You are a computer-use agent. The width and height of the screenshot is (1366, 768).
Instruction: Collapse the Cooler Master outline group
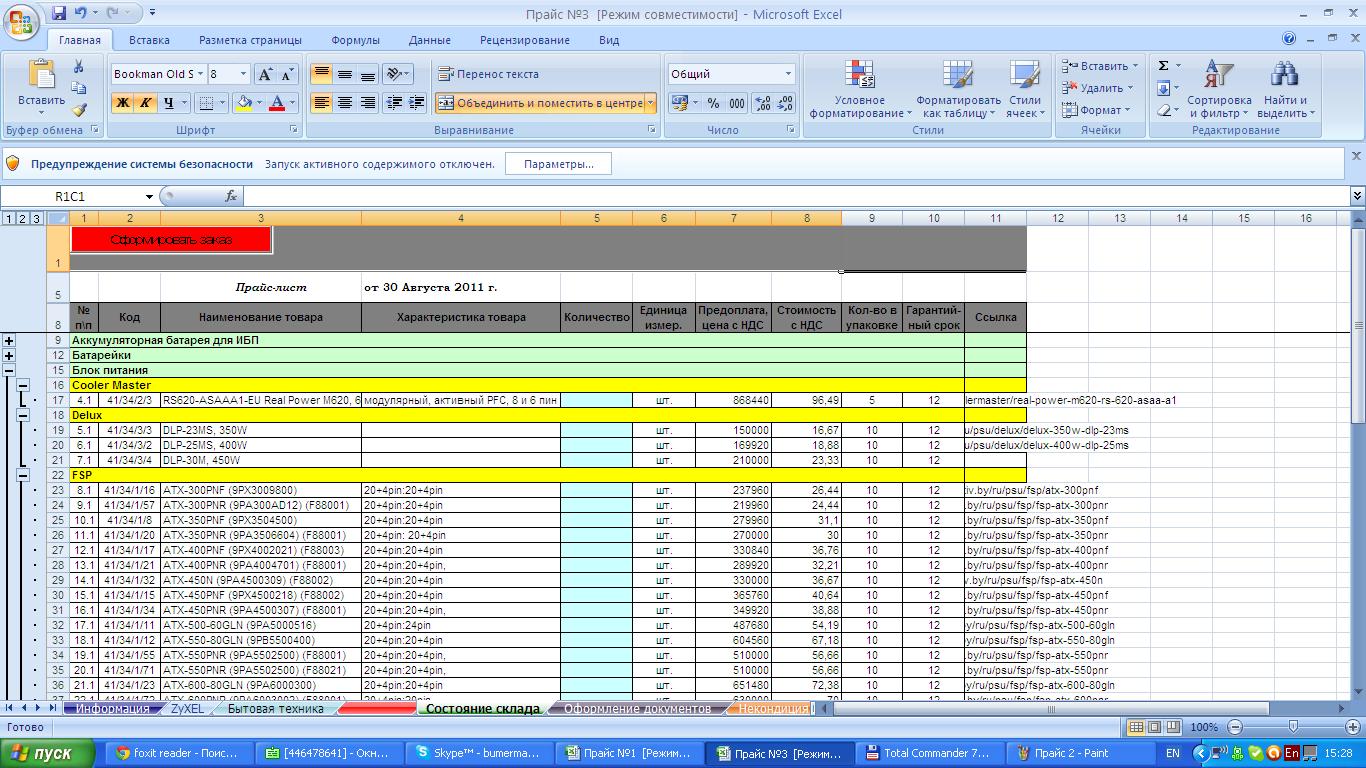pos(23,385)
